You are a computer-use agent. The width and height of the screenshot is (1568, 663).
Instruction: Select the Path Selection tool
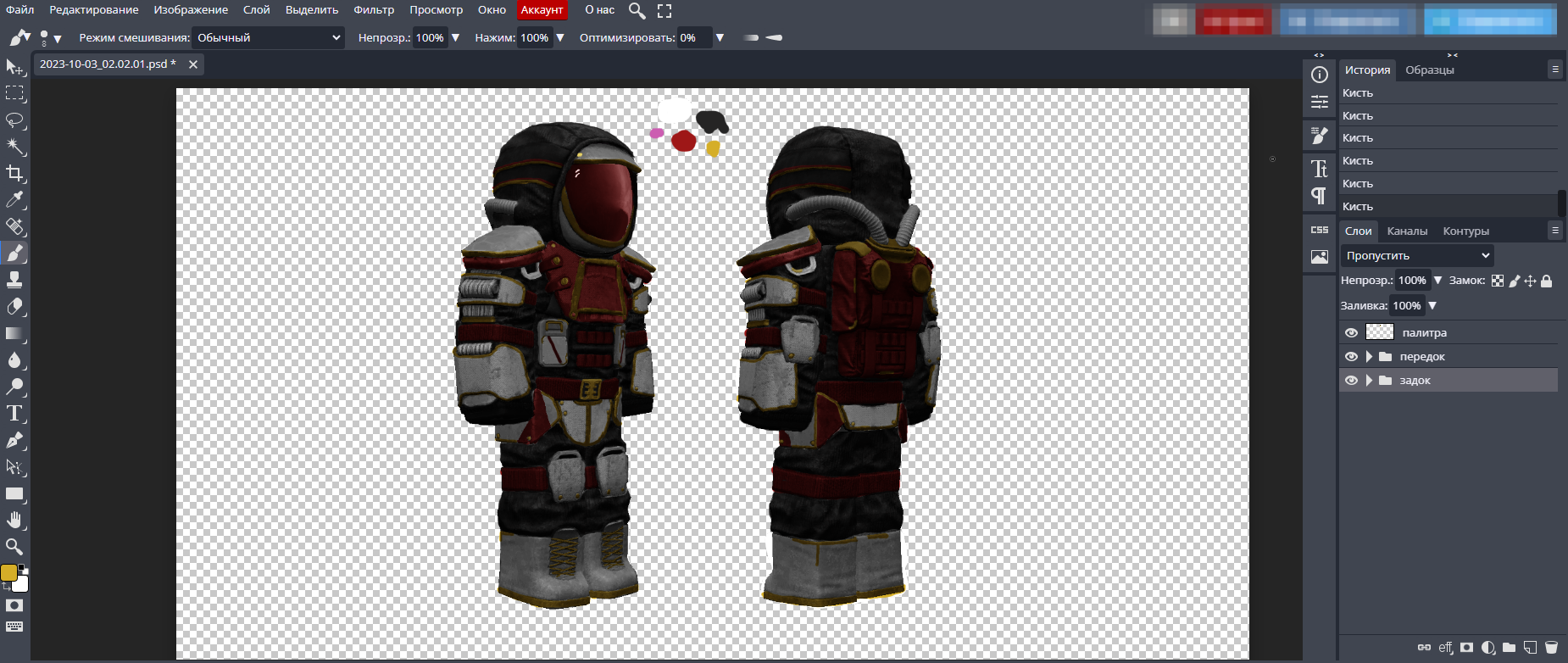(x=14, y=467)
